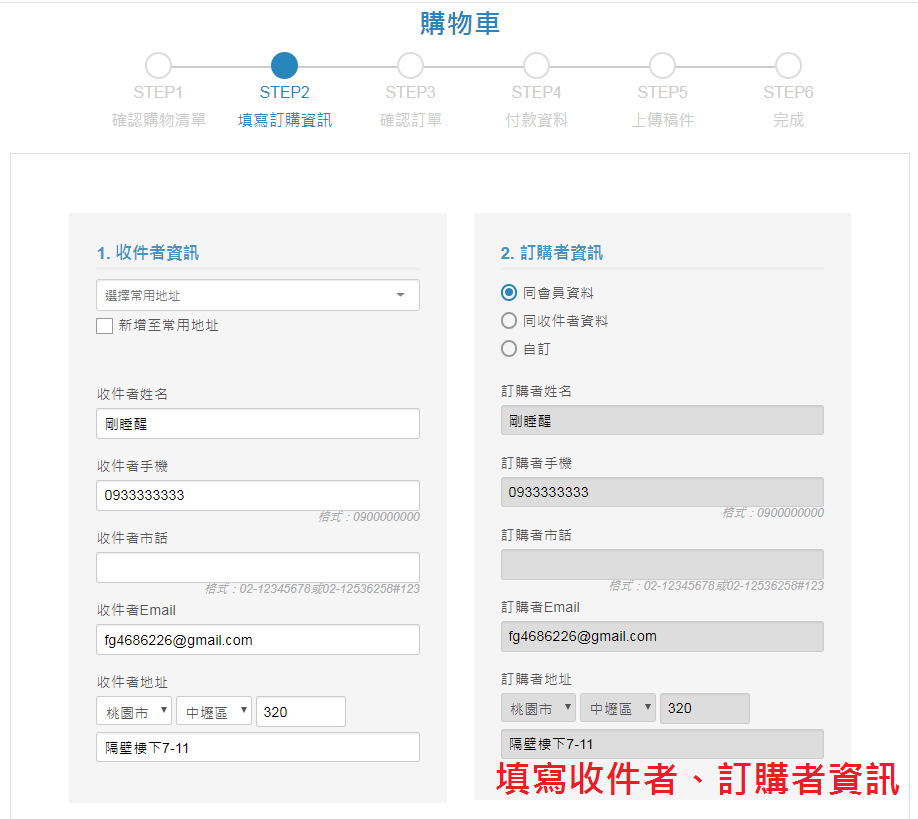Click the 收件者姓名 input field

click(257, 424)
